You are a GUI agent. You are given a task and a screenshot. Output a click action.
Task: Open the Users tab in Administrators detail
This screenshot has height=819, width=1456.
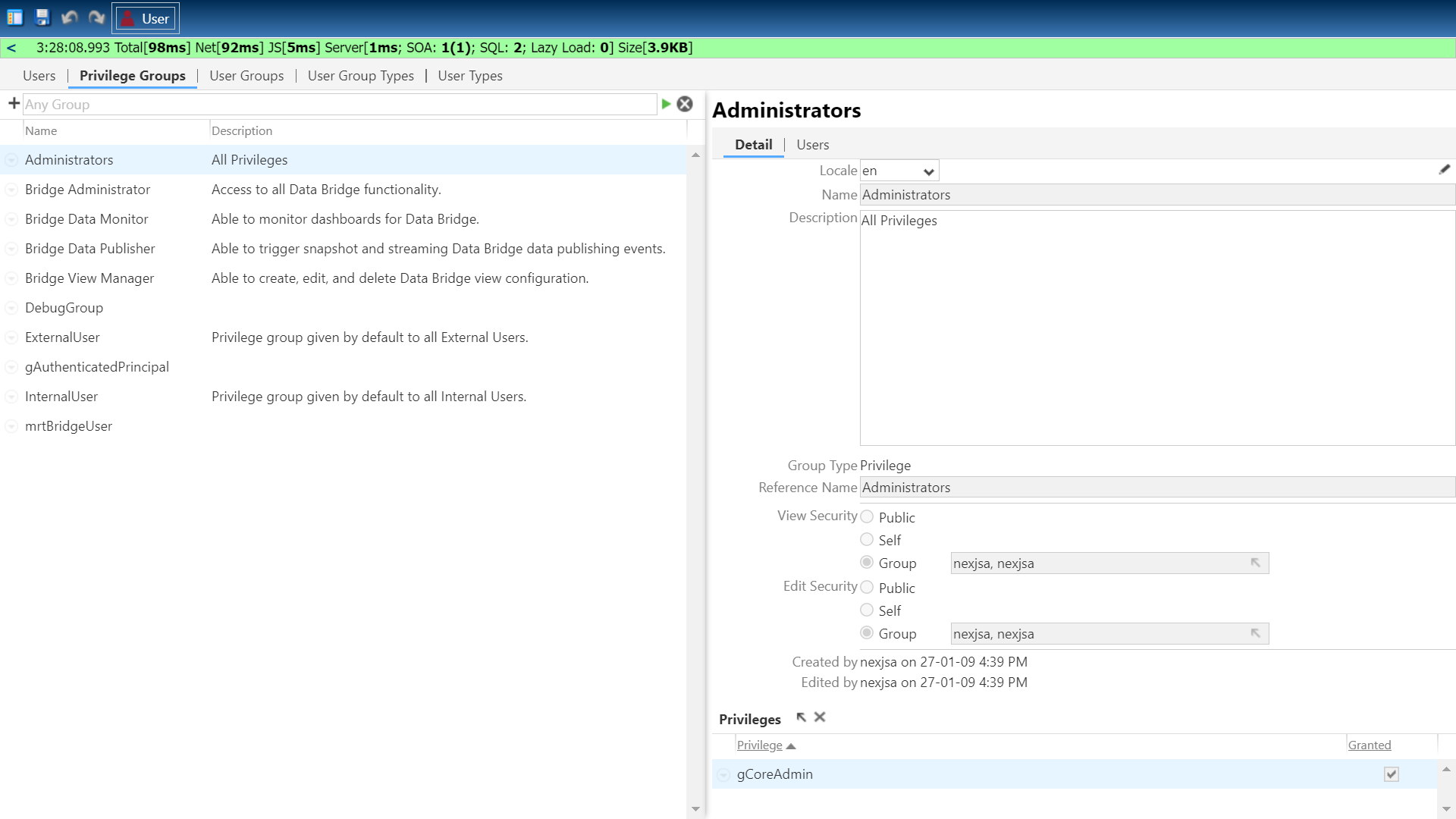tap(812, 145)
